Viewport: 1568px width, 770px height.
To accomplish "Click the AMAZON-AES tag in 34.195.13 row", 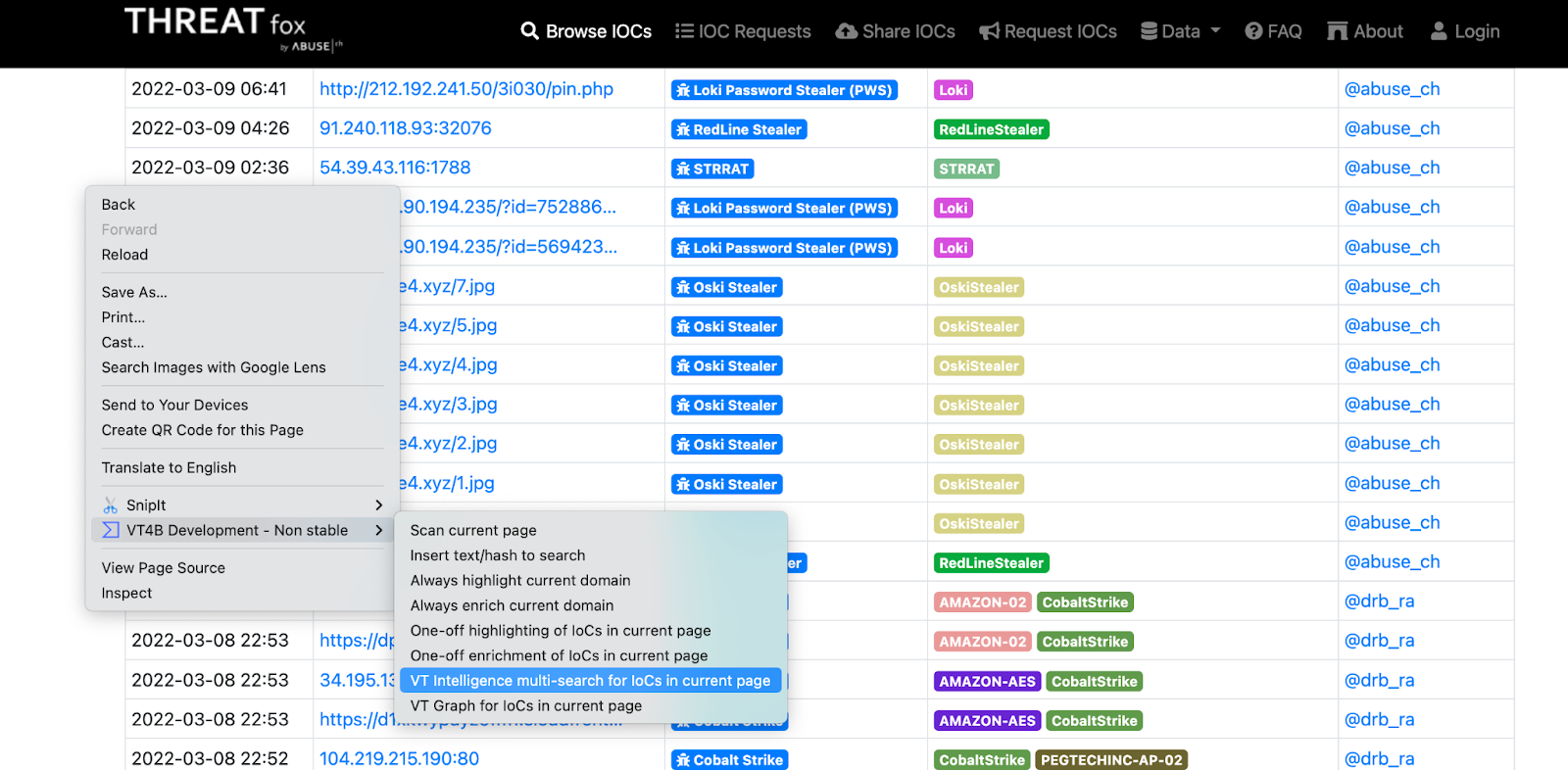I will [987, 681].
